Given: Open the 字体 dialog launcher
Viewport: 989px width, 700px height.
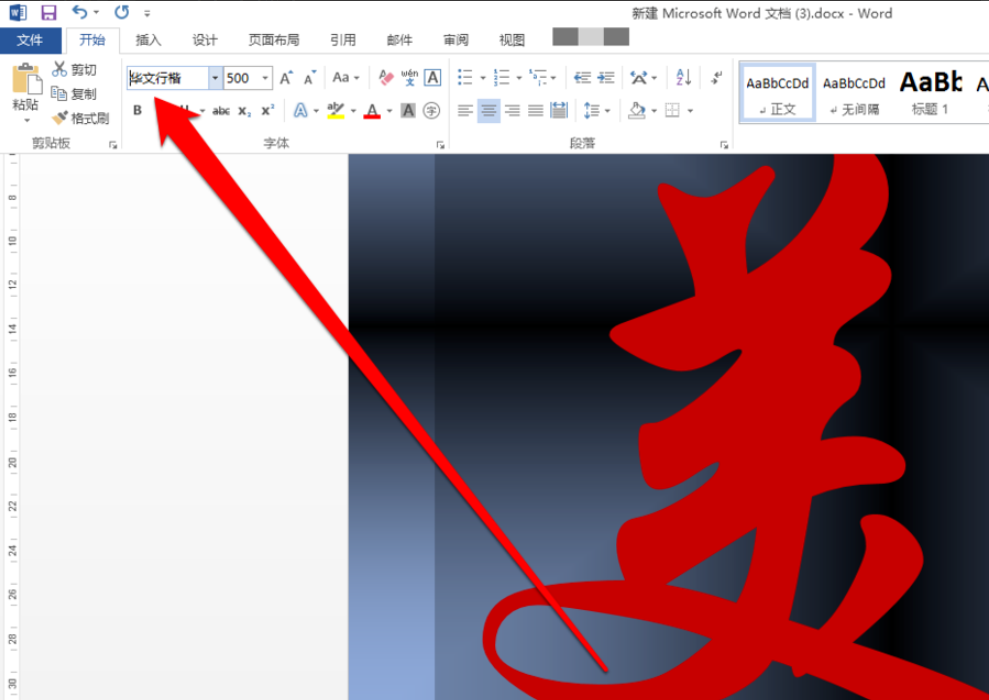Looking at the screenshot, I should (440, 145).
